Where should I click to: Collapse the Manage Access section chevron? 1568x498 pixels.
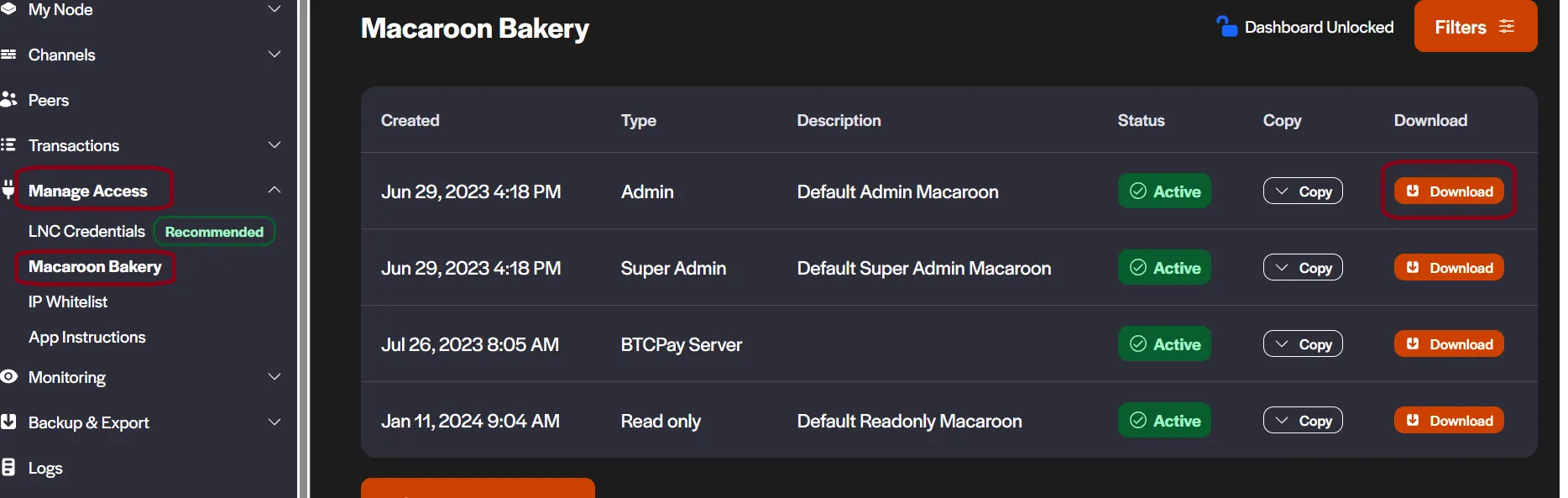pyautogui.click(x=274, y=190)
